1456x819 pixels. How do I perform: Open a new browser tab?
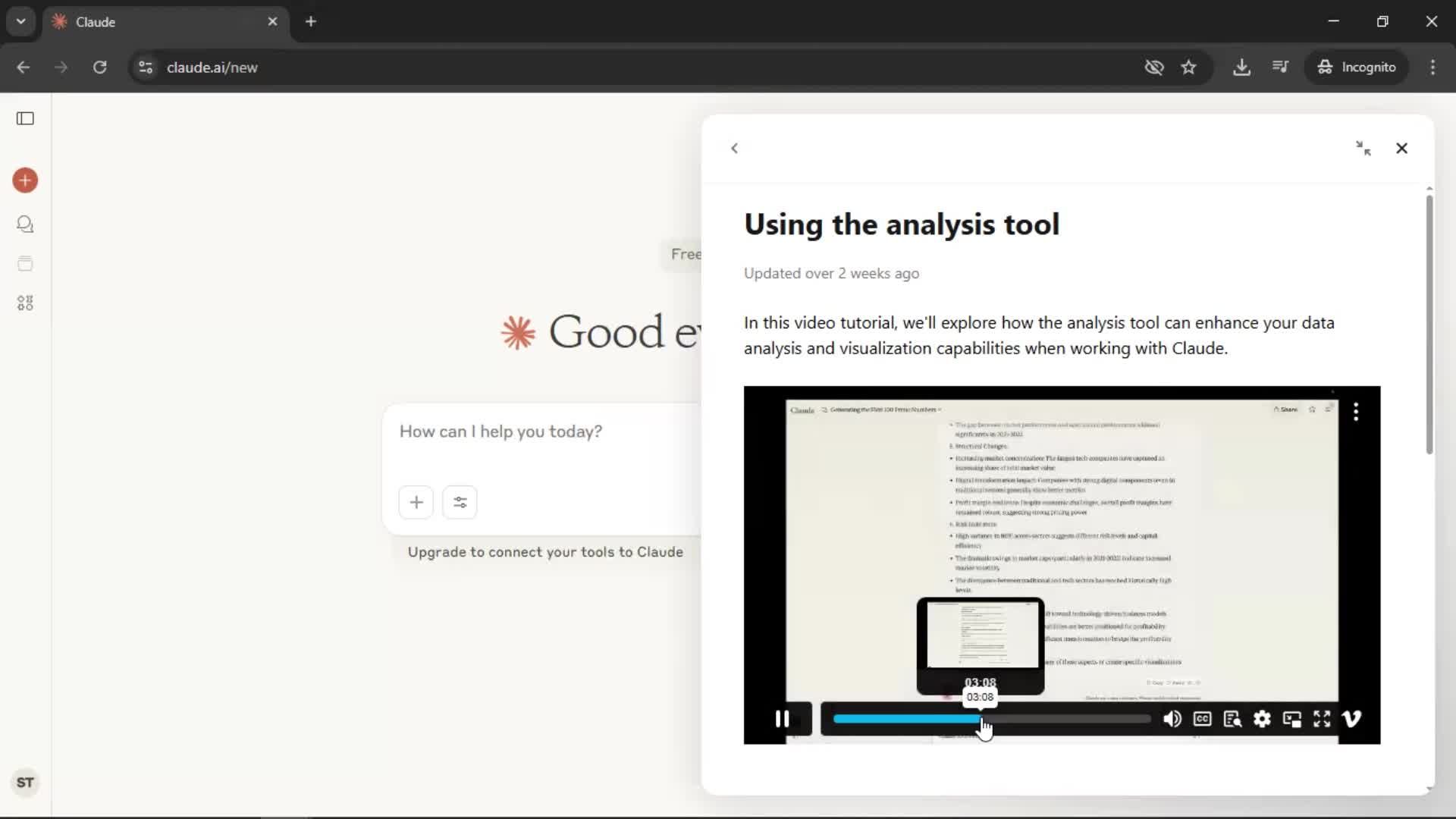click(310, 21)
